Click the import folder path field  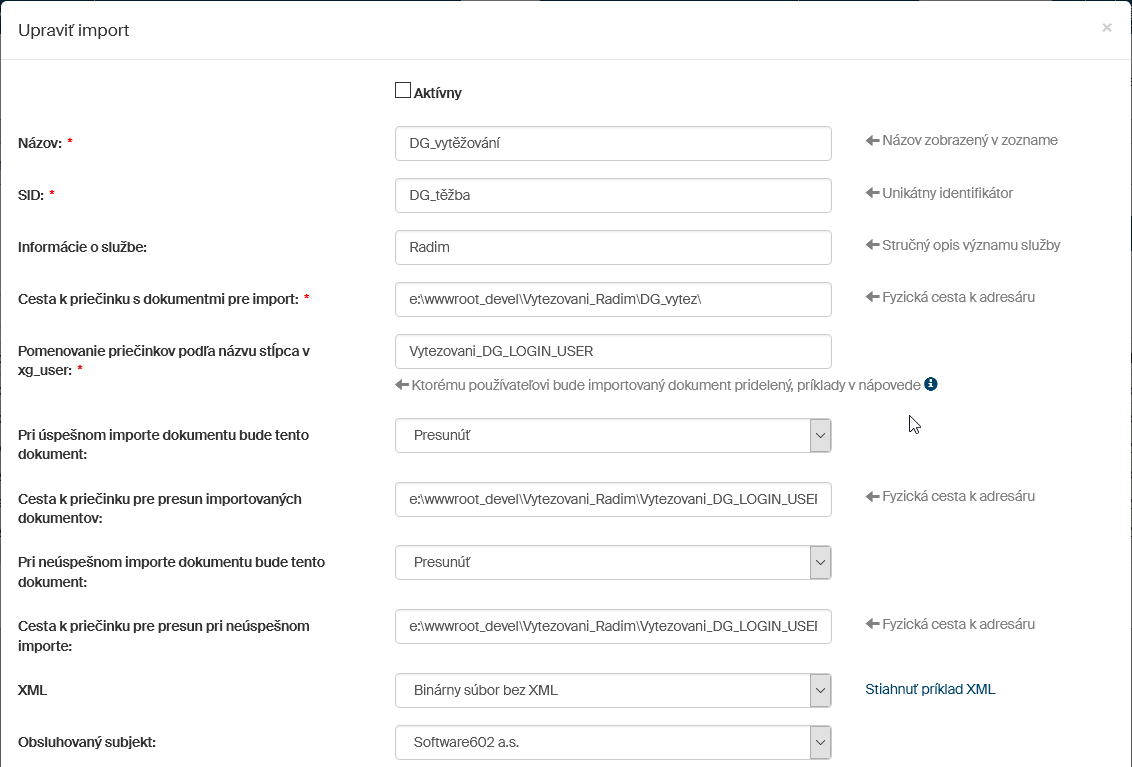click(613, 299)
